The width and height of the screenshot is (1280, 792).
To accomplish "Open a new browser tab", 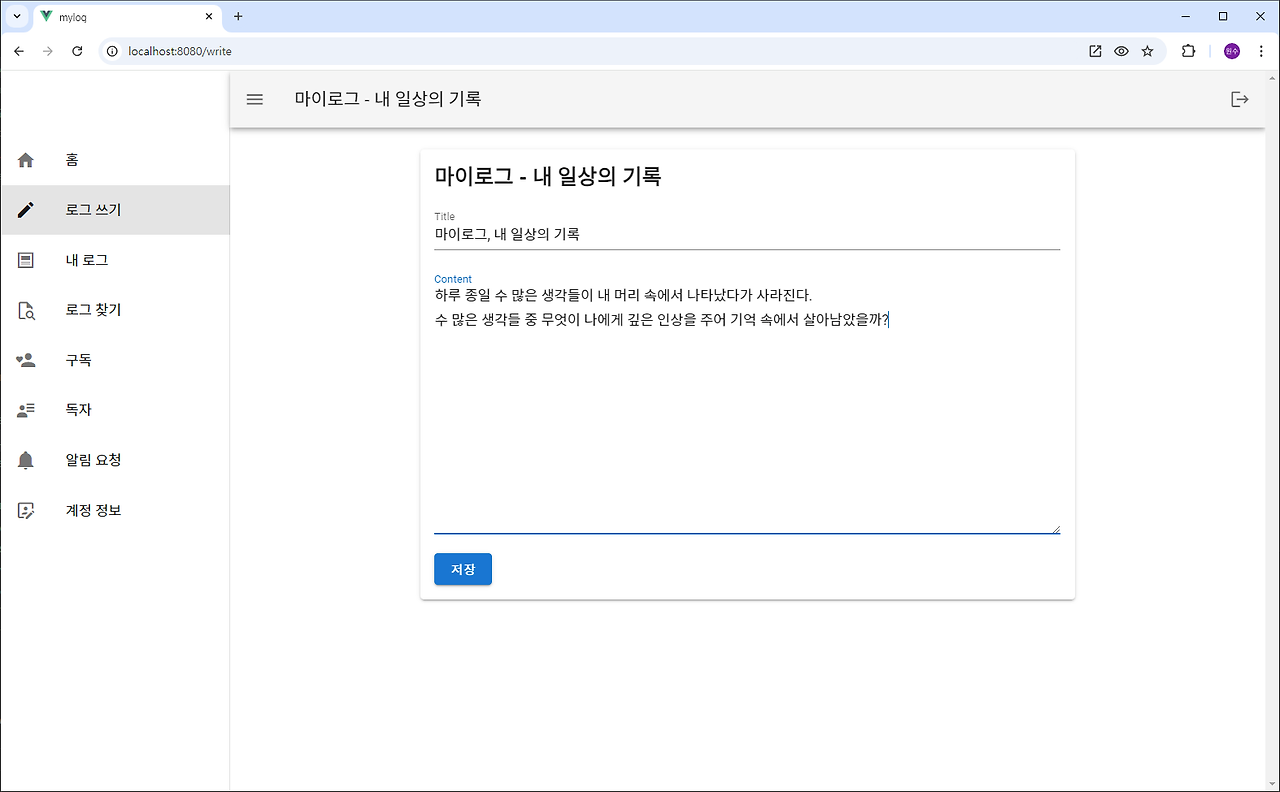I will 238,16.
